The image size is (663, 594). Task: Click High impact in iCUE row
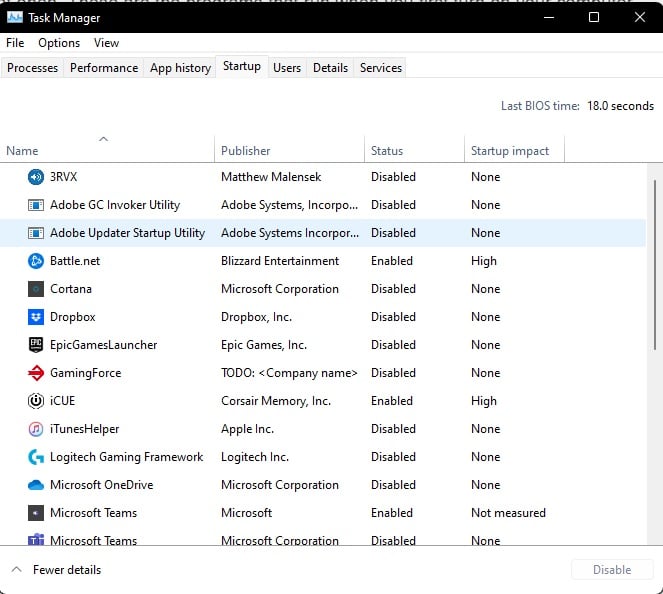click(x=484, y=401)
